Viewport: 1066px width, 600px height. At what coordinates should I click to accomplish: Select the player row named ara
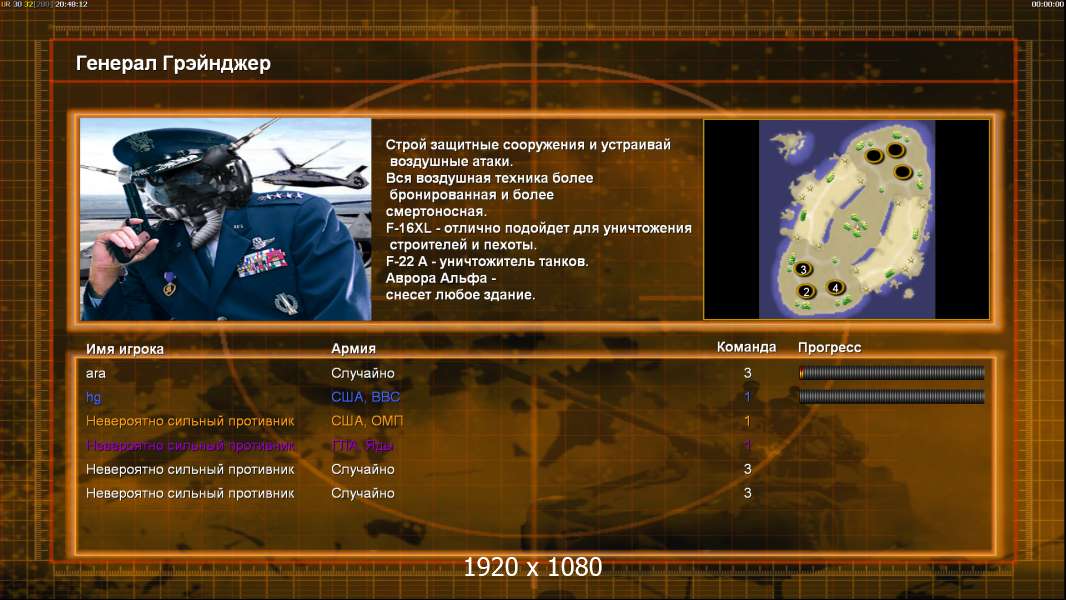[x=535, y=373]
